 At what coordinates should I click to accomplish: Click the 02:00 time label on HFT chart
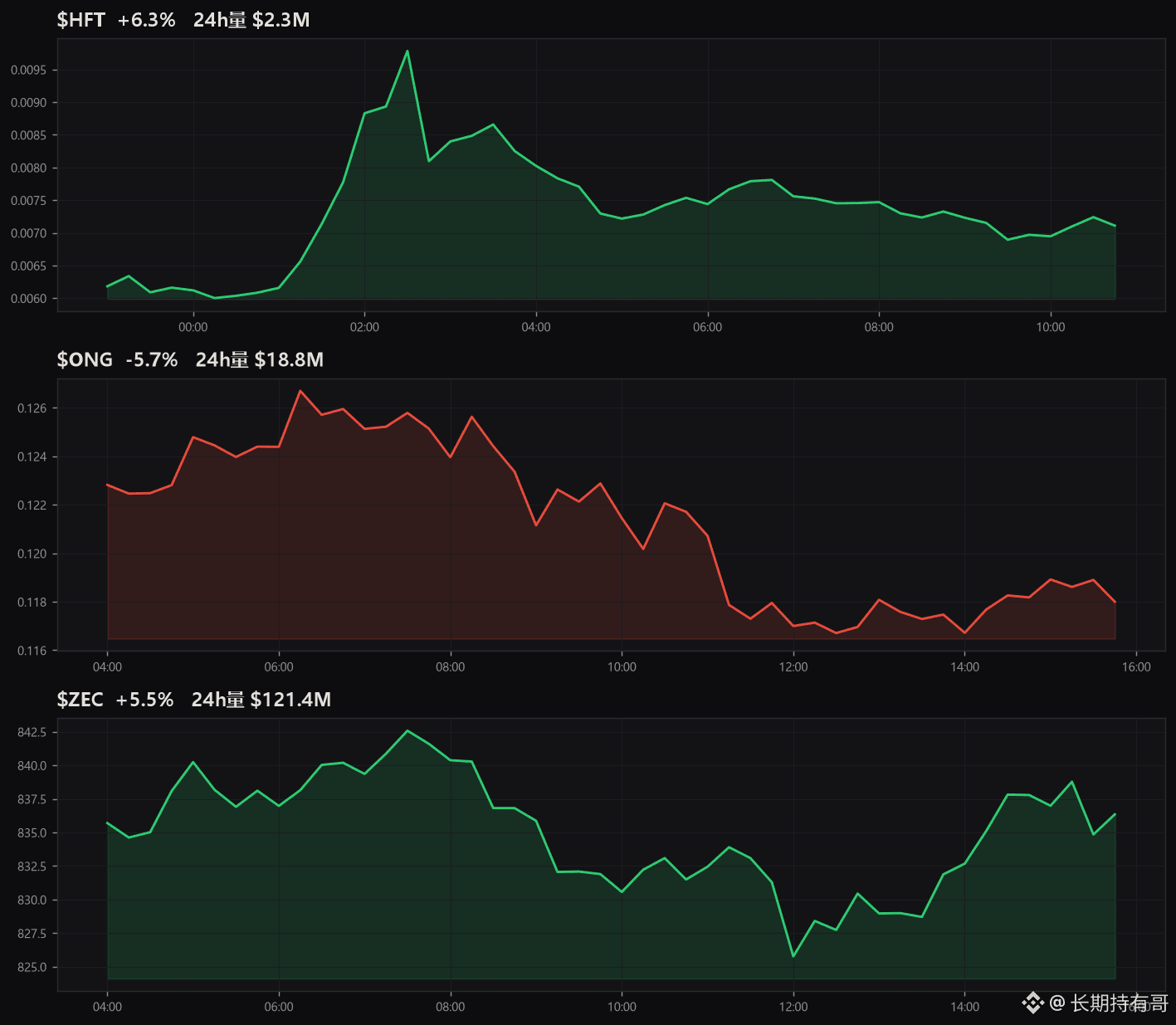pyautogui.click(x=364, y=327)
